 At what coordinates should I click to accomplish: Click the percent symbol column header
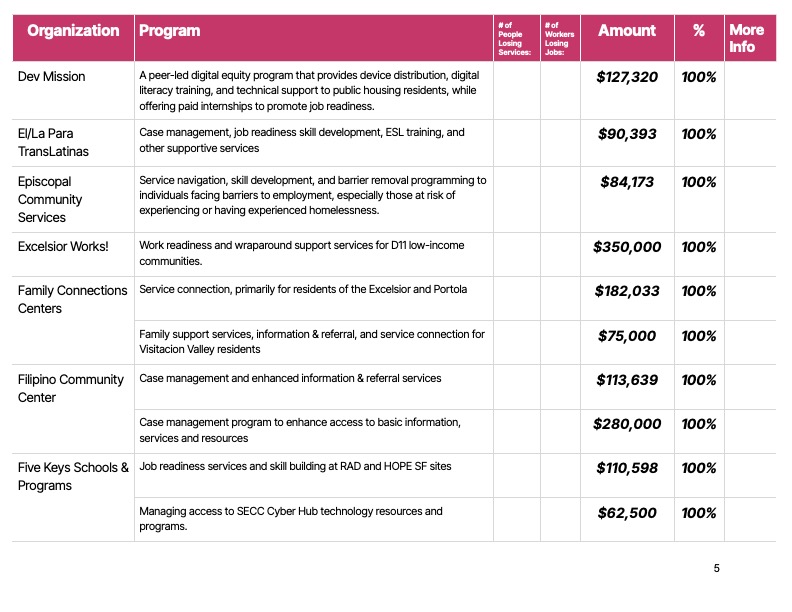tap(699, 31)
